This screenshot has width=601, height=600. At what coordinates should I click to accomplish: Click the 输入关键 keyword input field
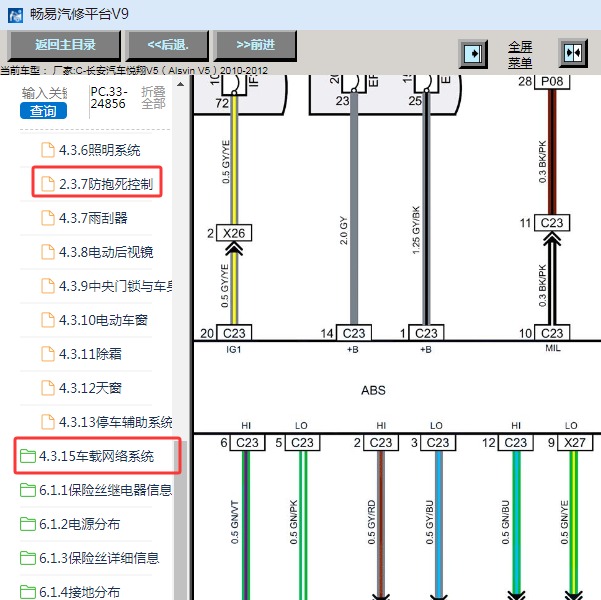coord(44,93)
